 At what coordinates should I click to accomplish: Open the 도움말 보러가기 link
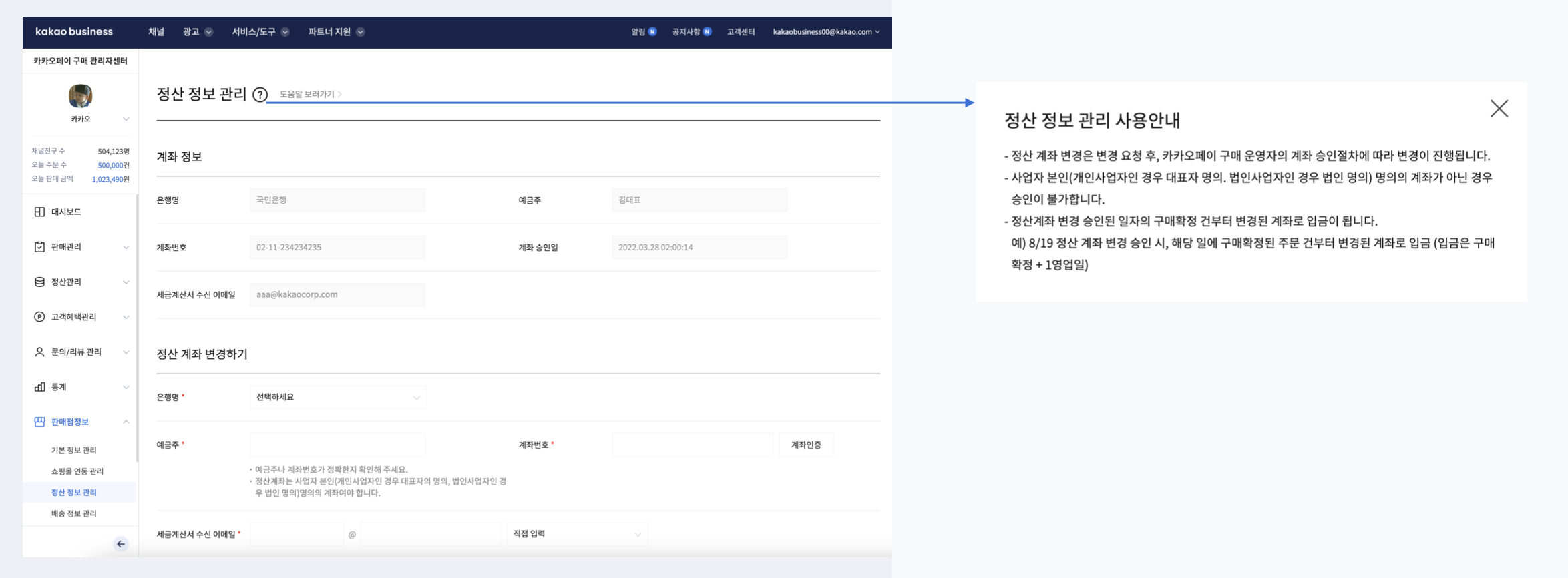[311, 94]
